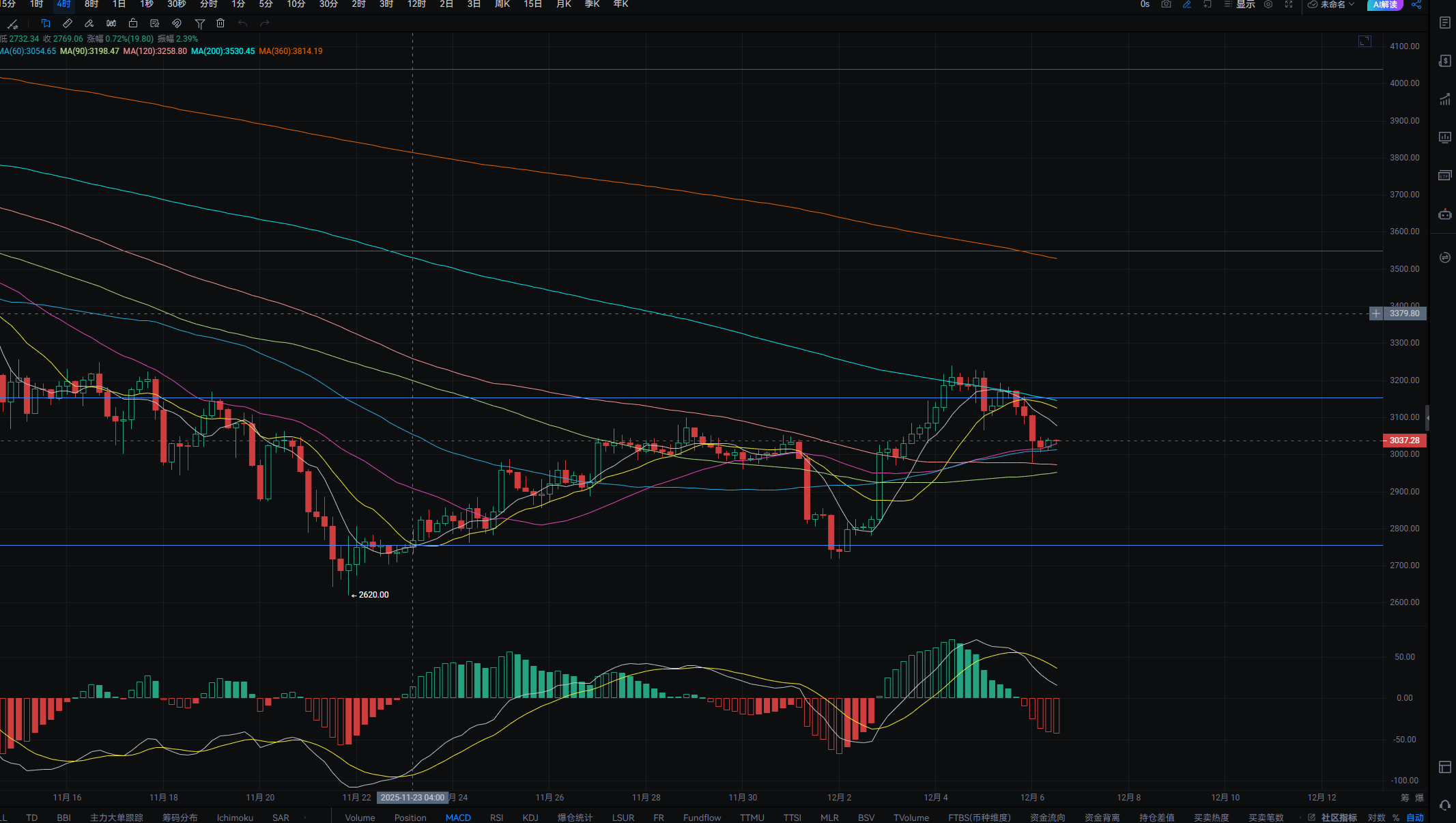This screenshot has height=823, width=1456.
Task: Click the 3379.80 price crosshair plus marker
Action: [x=1375, y=313]
